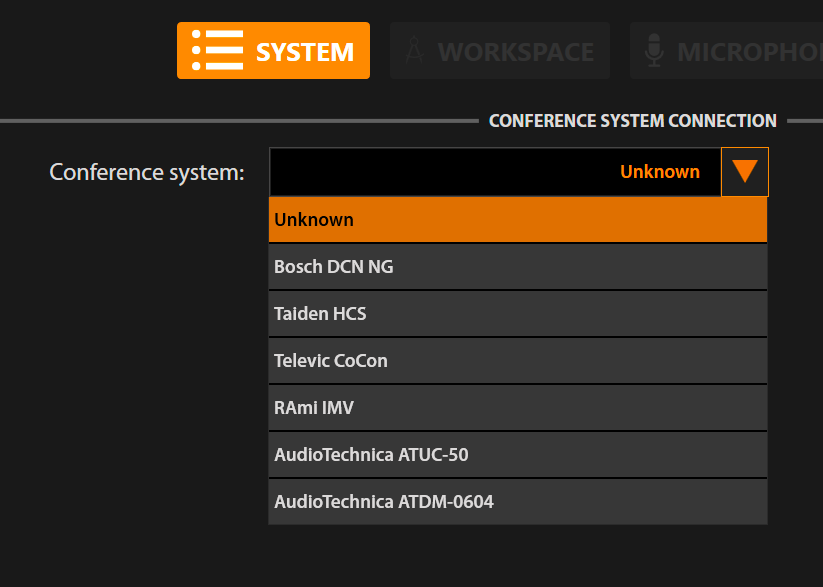The height and width of the screenshot is (587, 823).
Task: Collapse the list with the orange arrow button
Action: tap(744, 172)
